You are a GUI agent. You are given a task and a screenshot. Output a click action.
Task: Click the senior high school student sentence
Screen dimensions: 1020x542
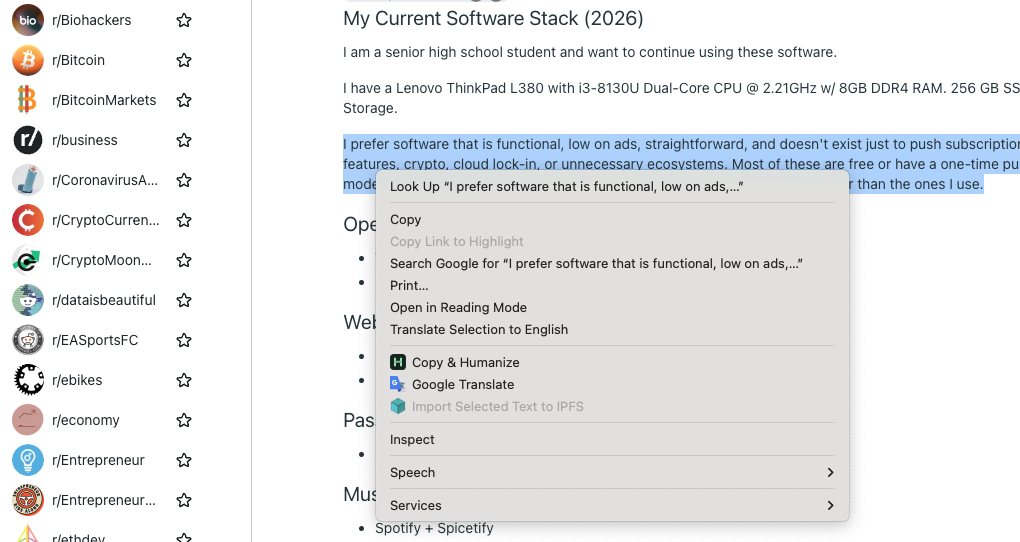[x=590, y=52]
